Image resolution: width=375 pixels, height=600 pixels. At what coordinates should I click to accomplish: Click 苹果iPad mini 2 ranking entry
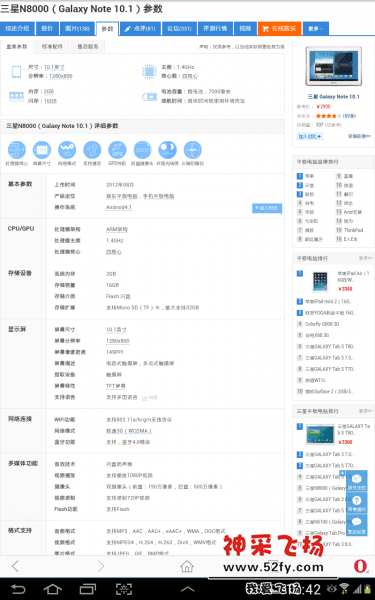coord(328,302)
